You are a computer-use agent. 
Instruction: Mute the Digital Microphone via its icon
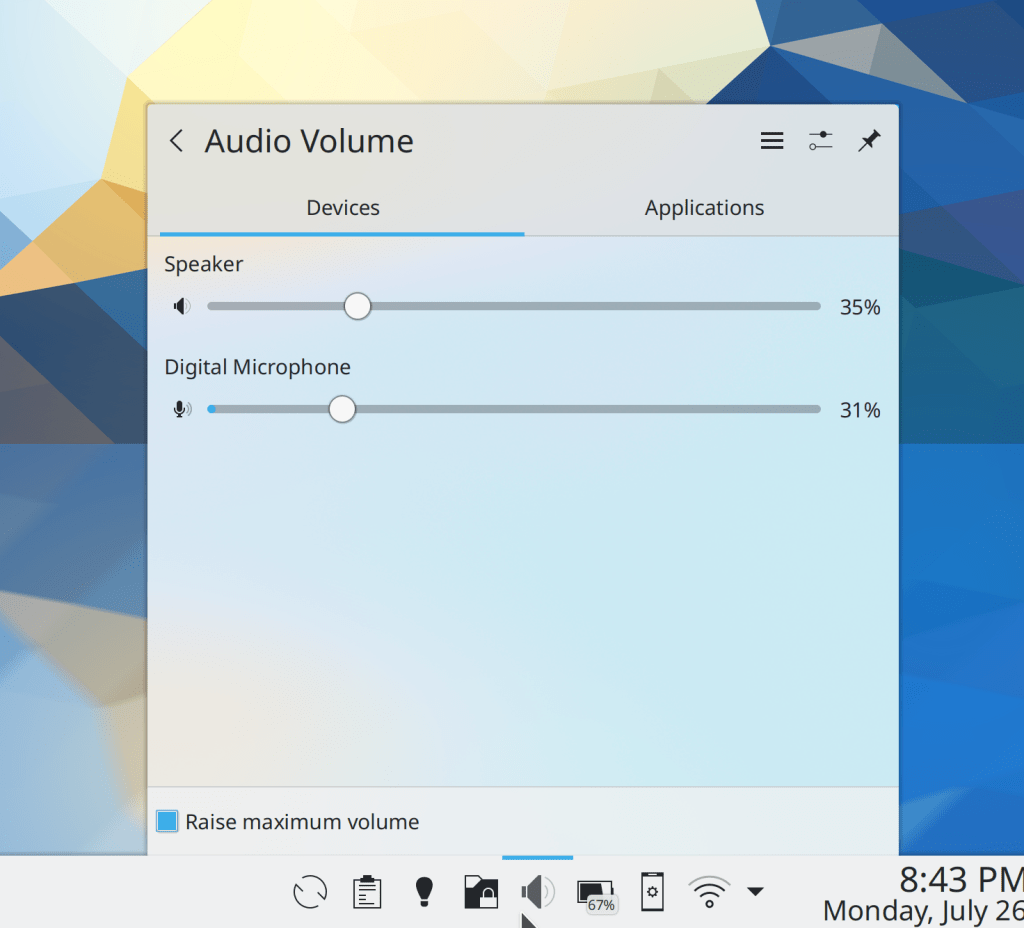point(181,409)
